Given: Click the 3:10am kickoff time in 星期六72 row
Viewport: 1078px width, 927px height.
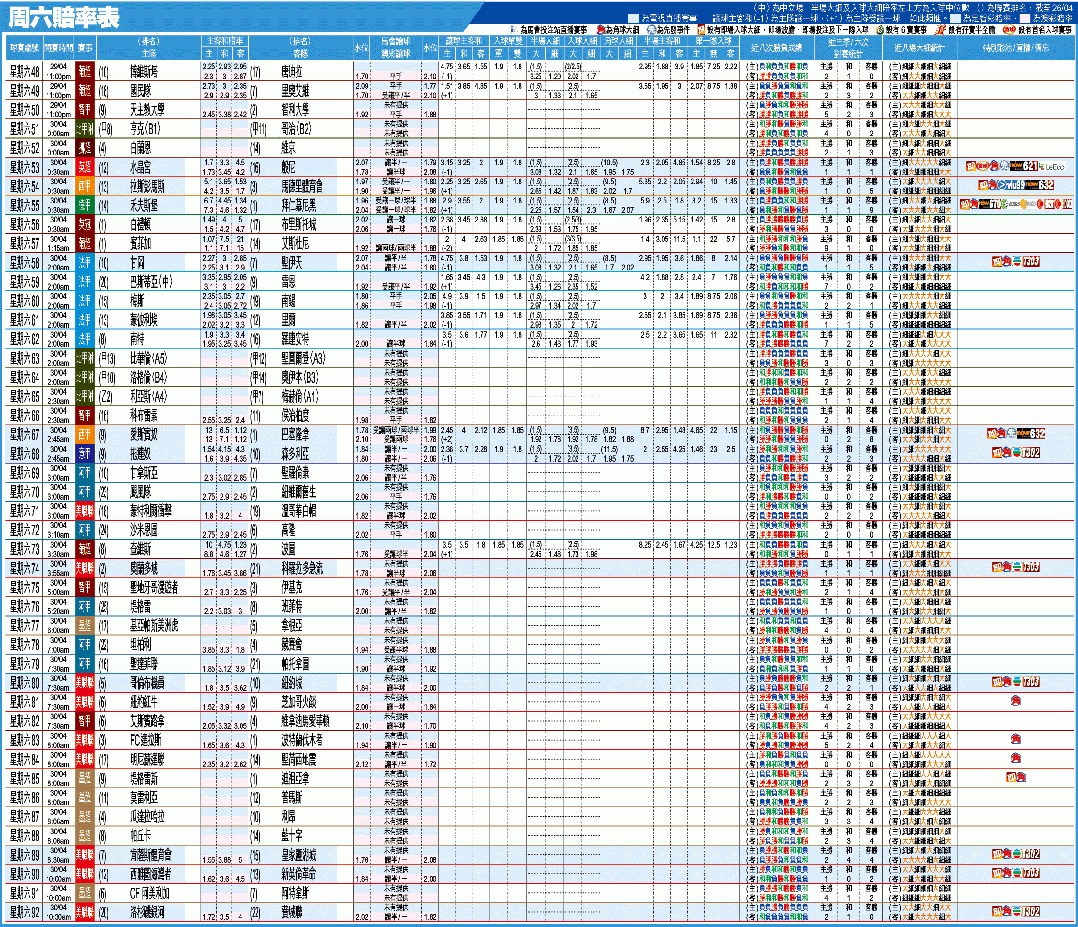Looking at the screenshot, I should (59, 534).
